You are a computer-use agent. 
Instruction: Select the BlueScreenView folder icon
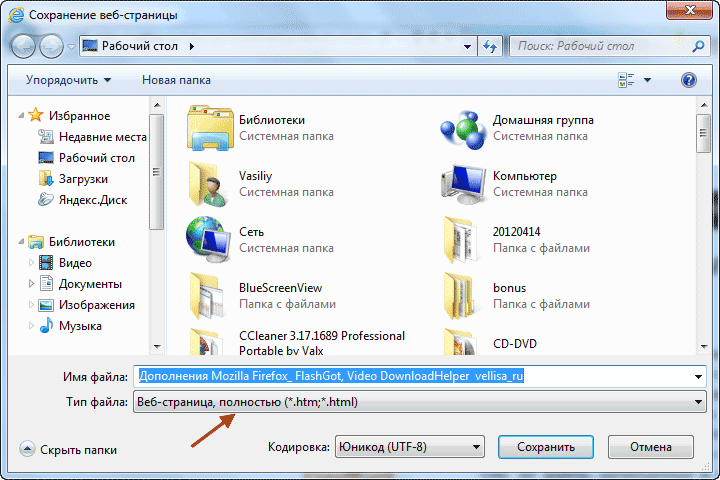click(208, 296)
